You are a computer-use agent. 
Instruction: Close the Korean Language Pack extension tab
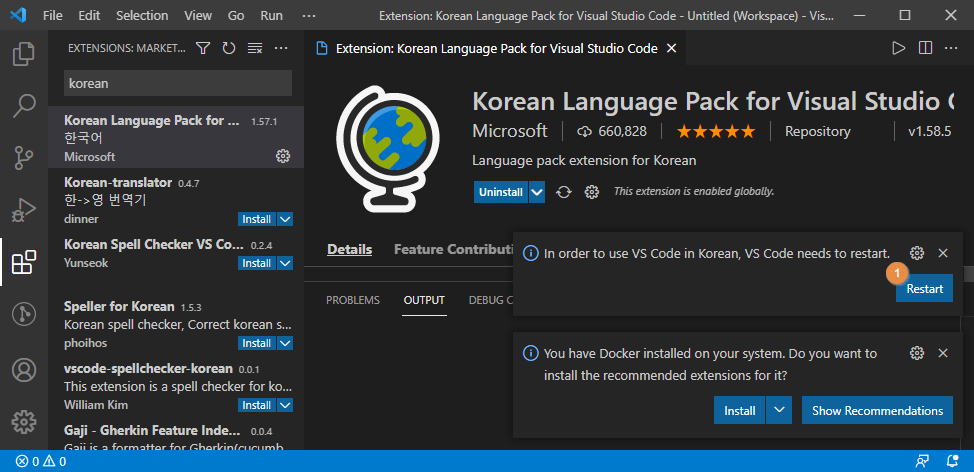(x=671, y=48)
